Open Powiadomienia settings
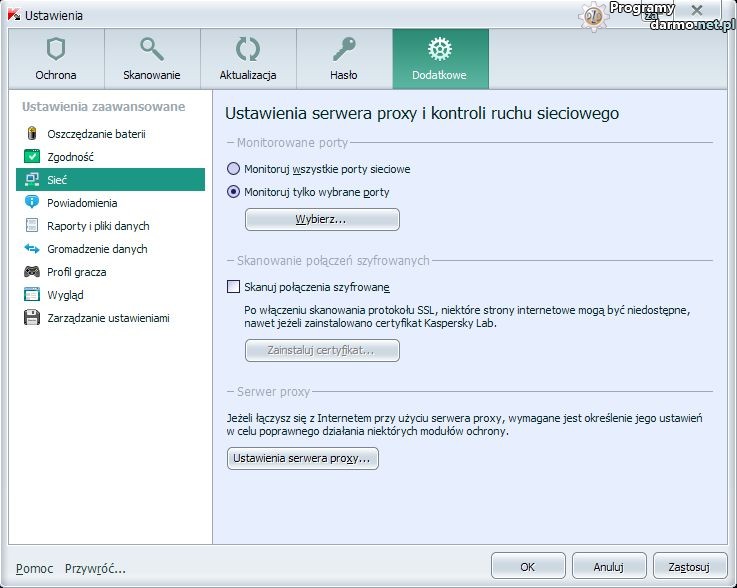This screenshot has width=737, height=588. (x=110, y=203)
